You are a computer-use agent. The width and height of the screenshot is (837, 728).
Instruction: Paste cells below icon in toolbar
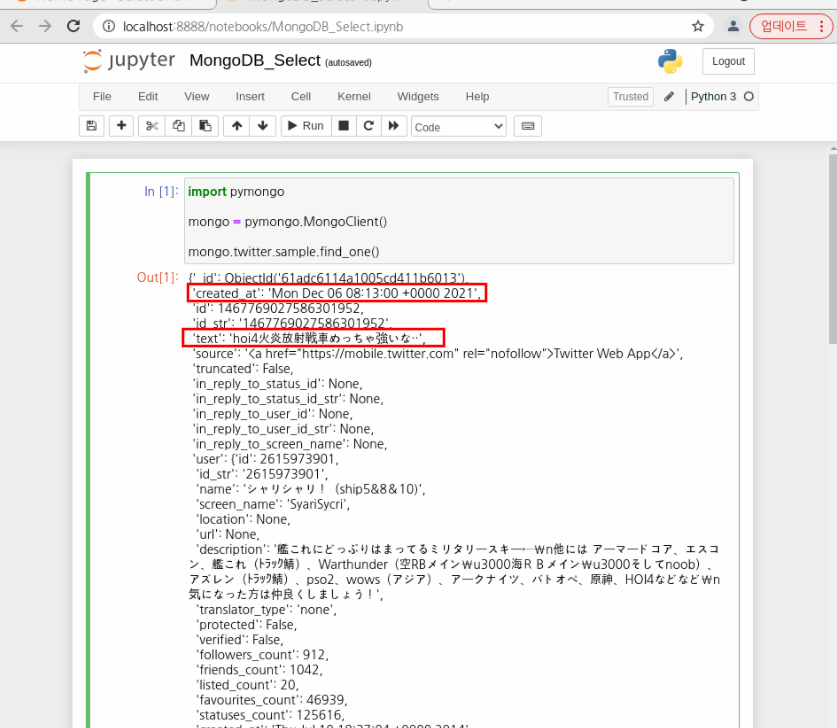pyautogui.click(x=205, y=126)
